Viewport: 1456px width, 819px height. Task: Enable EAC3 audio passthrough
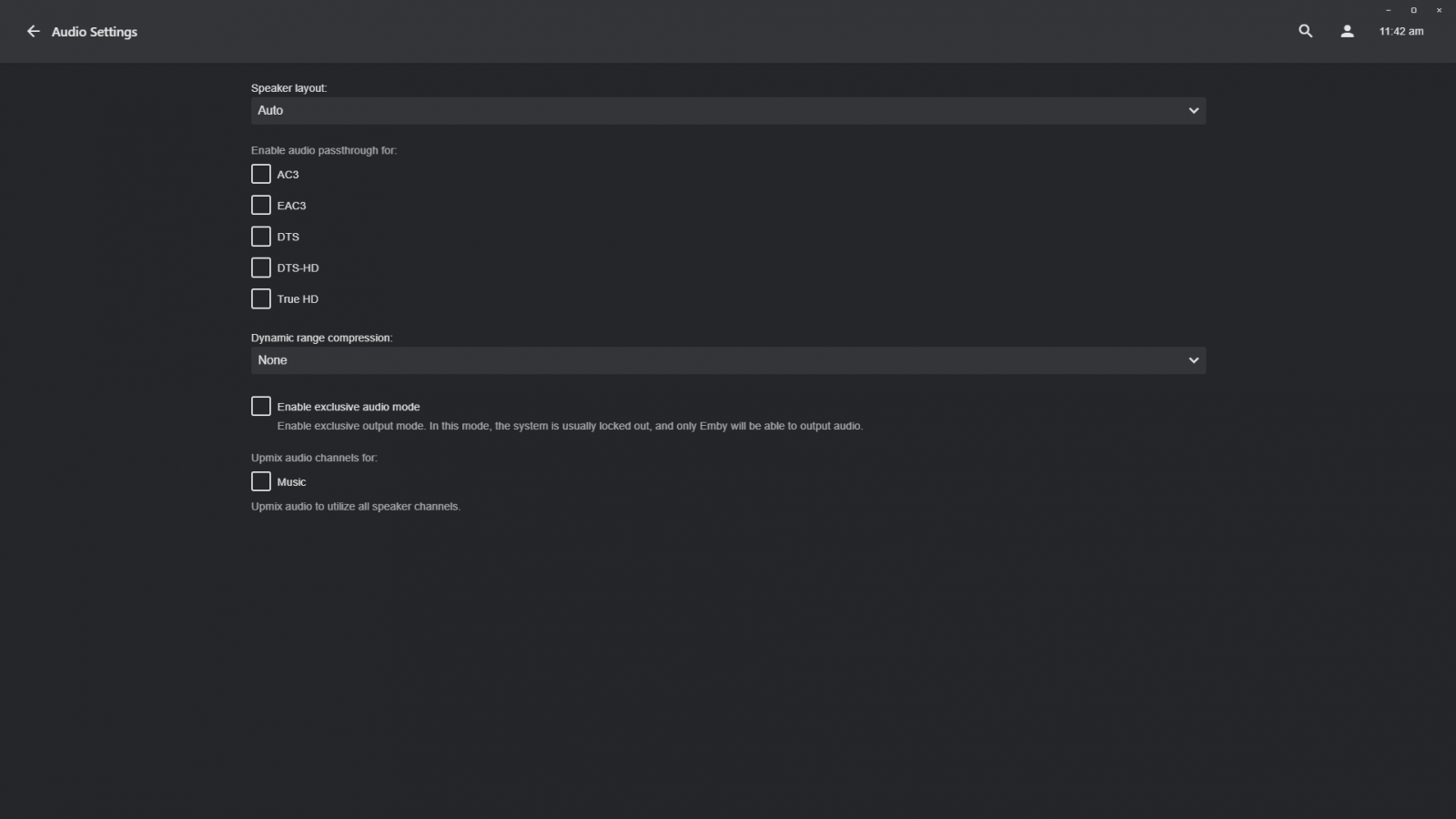[261, 205]
